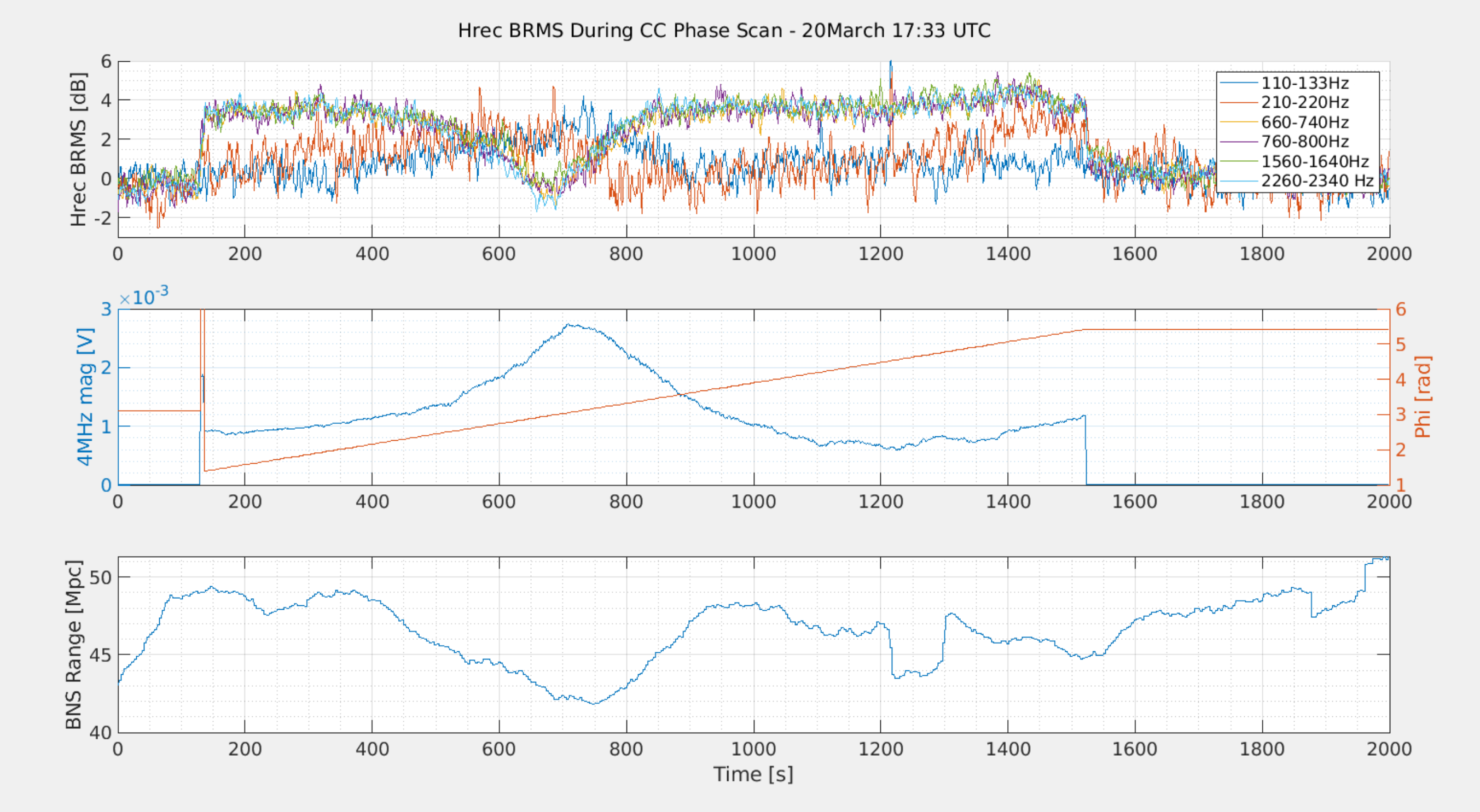This screenshot has height=812, width=1480.
Task: Select the 2260-2340 Hz legend entry
Action: [1317, 181]
